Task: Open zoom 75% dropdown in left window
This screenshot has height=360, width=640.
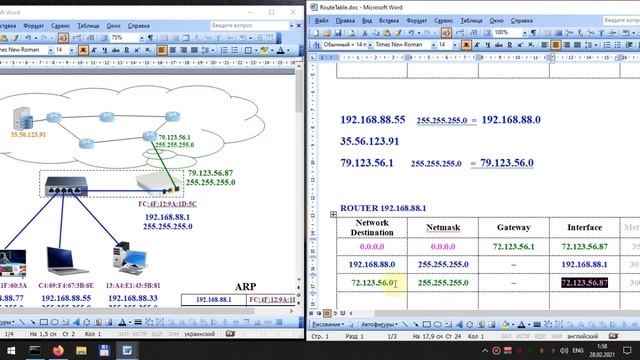Action: 142,38
